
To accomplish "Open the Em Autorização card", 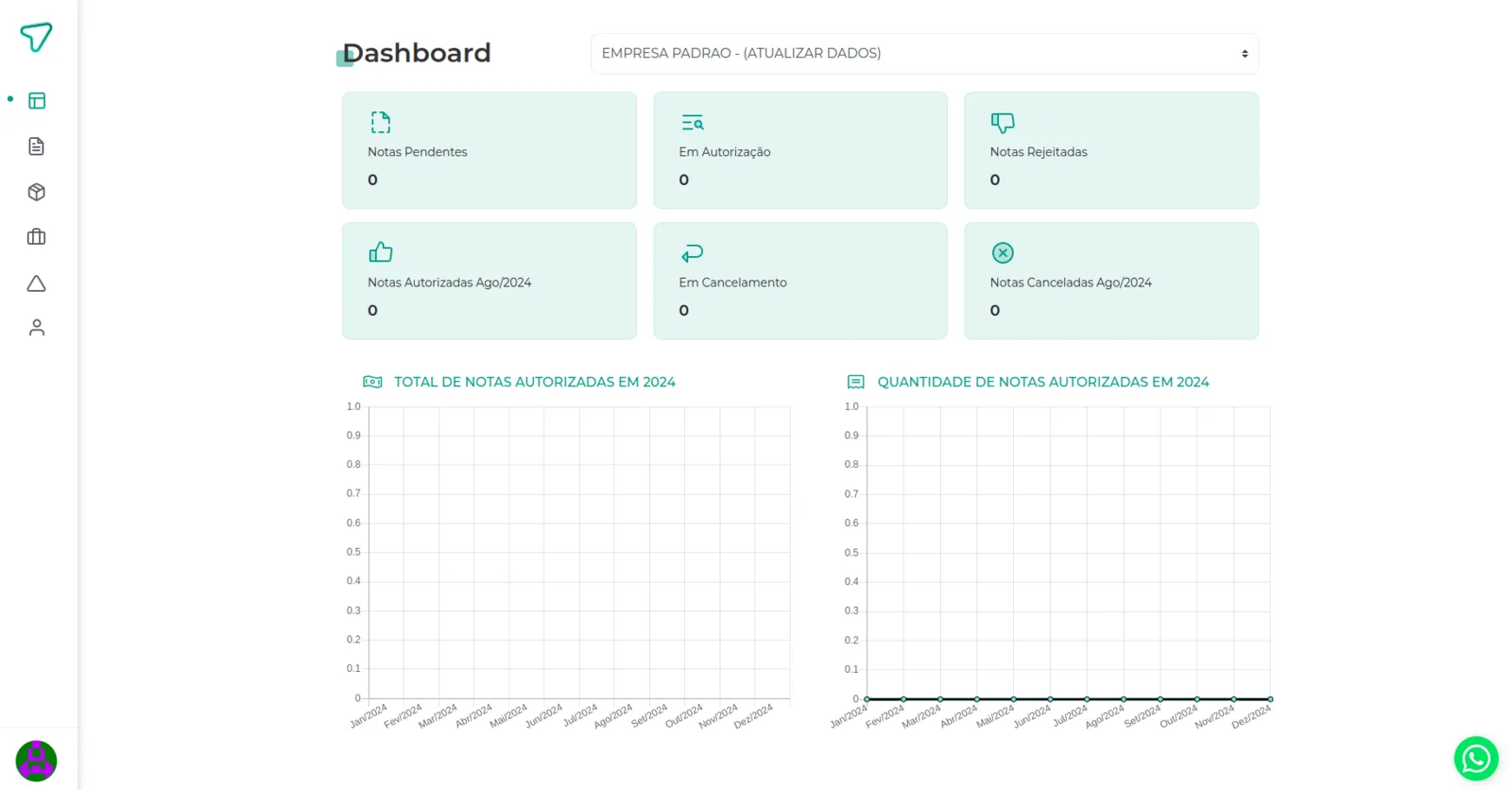I will point(800,150).
